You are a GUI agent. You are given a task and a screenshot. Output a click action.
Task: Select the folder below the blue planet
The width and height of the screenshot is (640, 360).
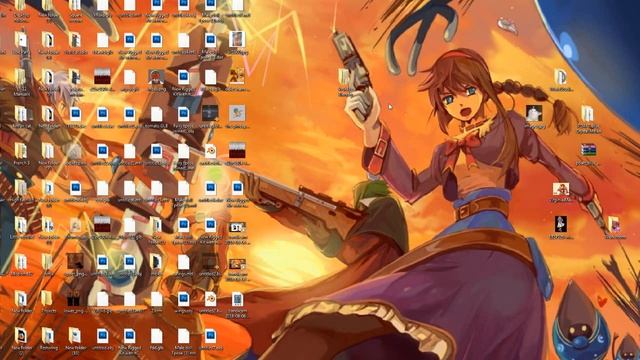(x=561, y=76)
